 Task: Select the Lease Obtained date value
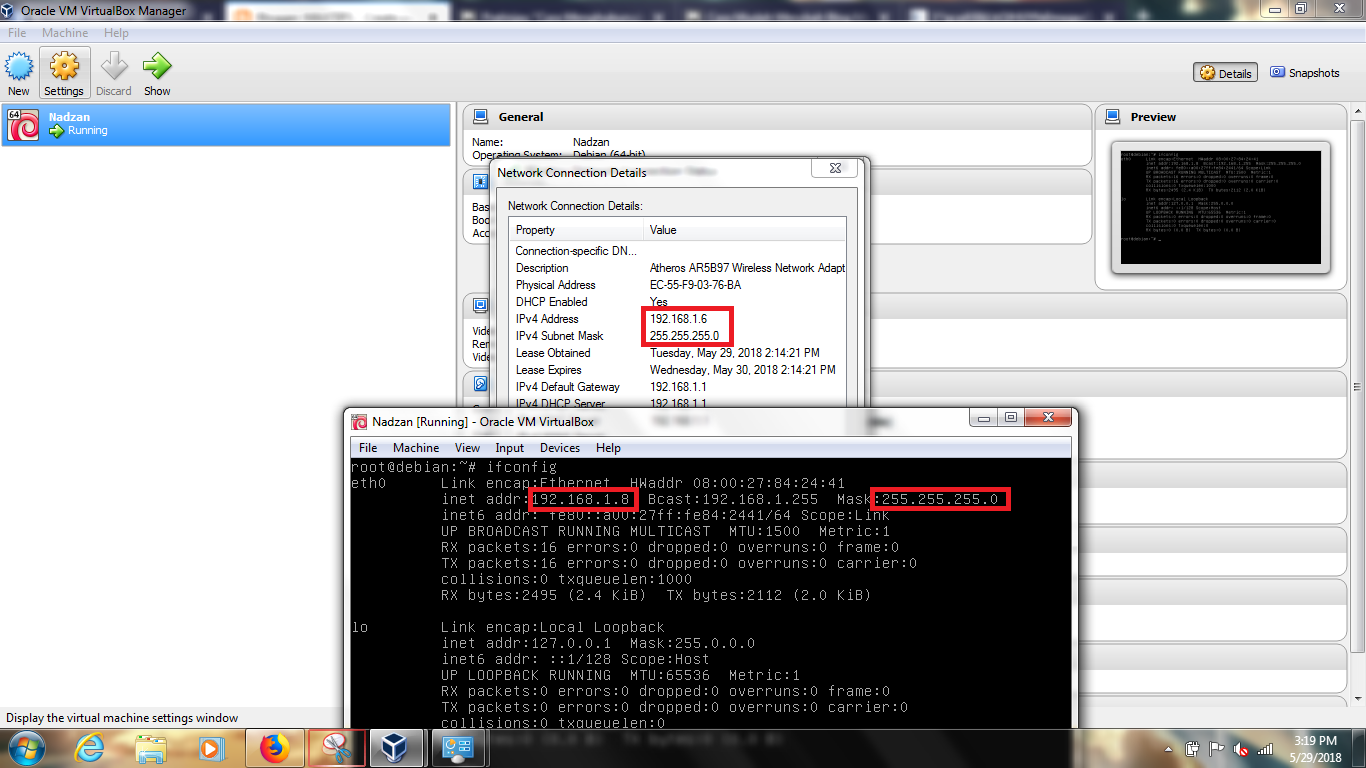click(x=735, y=353)
